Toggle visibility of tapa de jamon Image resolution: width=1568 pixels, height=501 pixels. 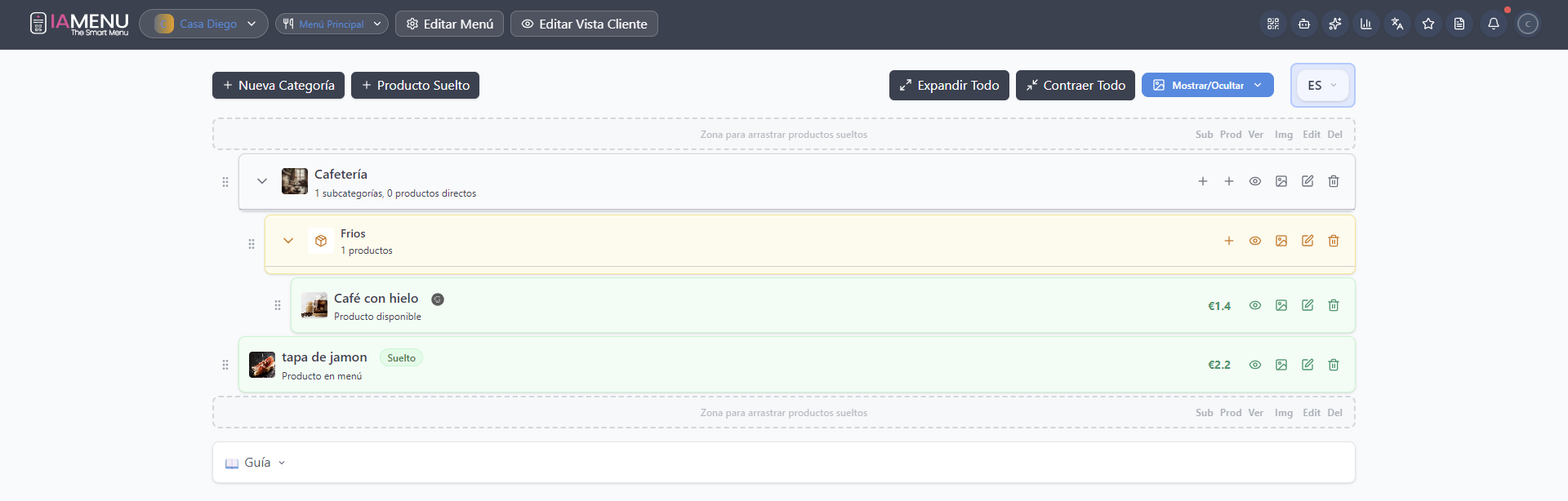(x=1255, y=365)
